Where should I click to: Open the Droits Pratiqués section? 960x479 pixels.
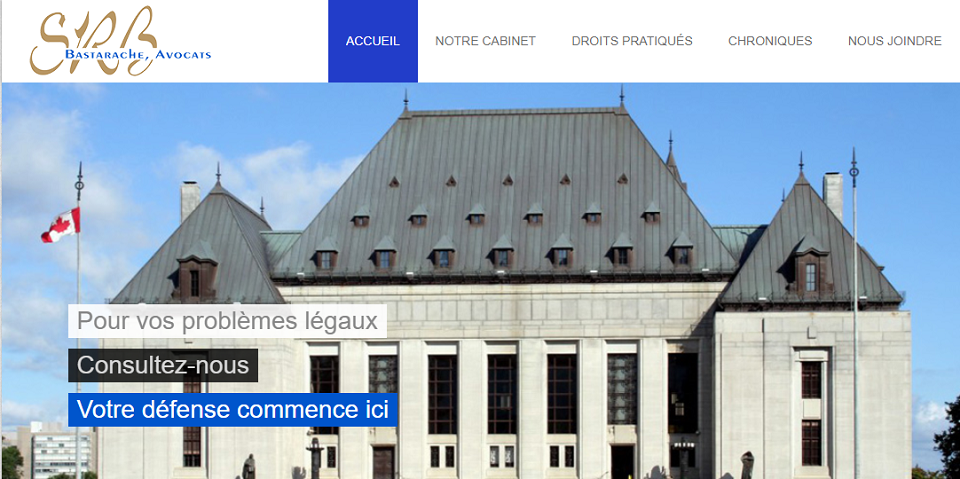(632, 41)
